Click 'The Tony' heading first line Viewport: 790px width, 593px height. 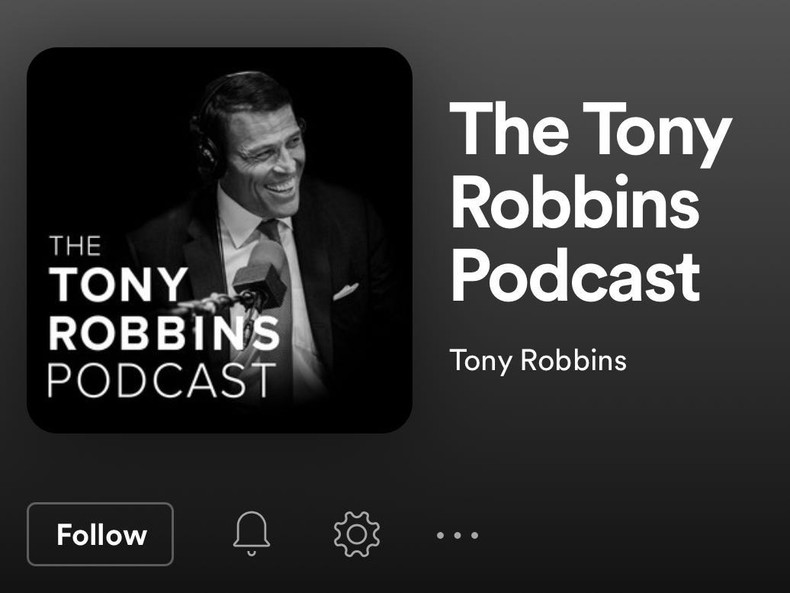click(x=590, y=129)
